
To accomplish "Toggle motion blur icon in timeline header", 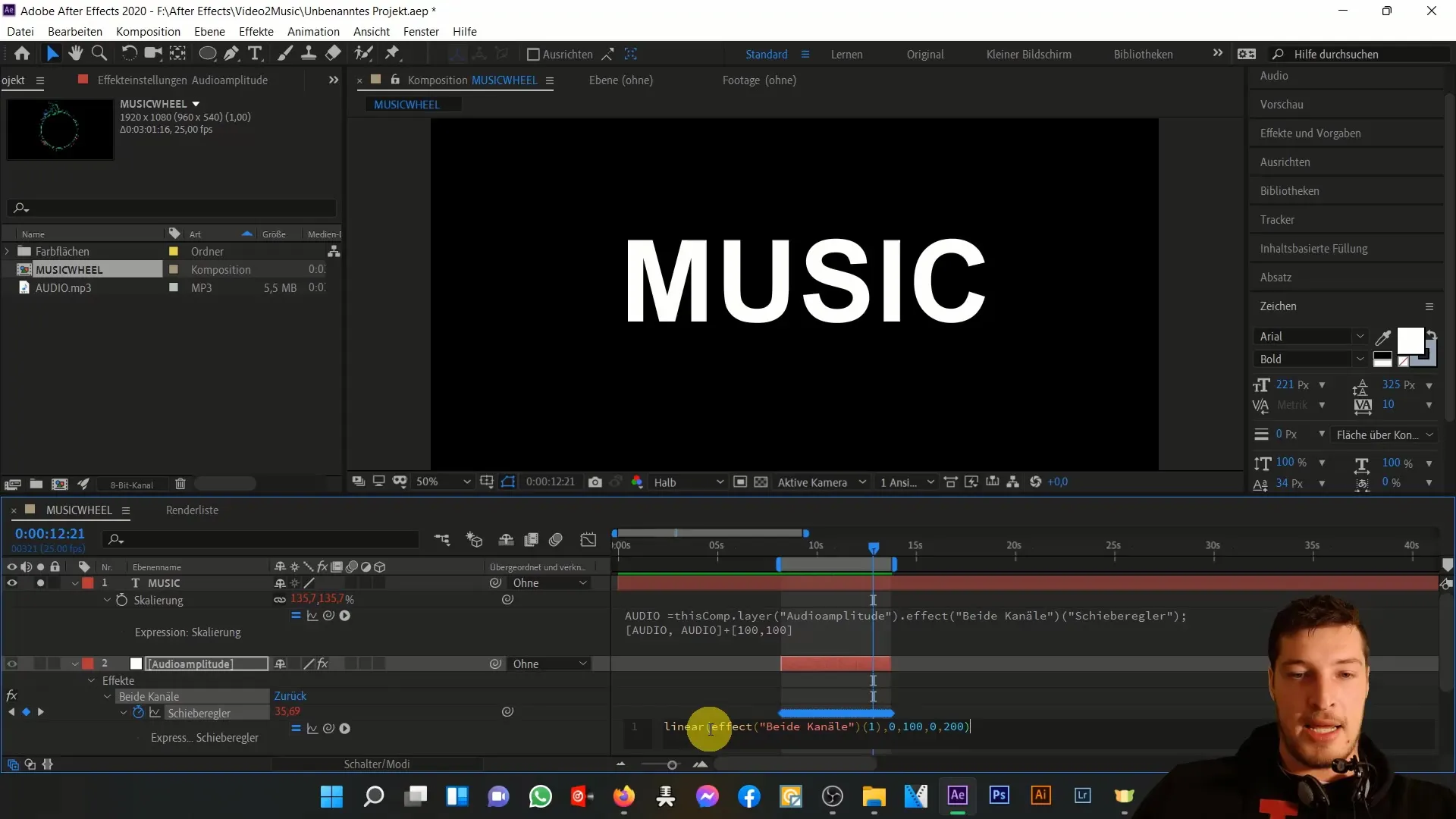I will [x=556, y=540].
